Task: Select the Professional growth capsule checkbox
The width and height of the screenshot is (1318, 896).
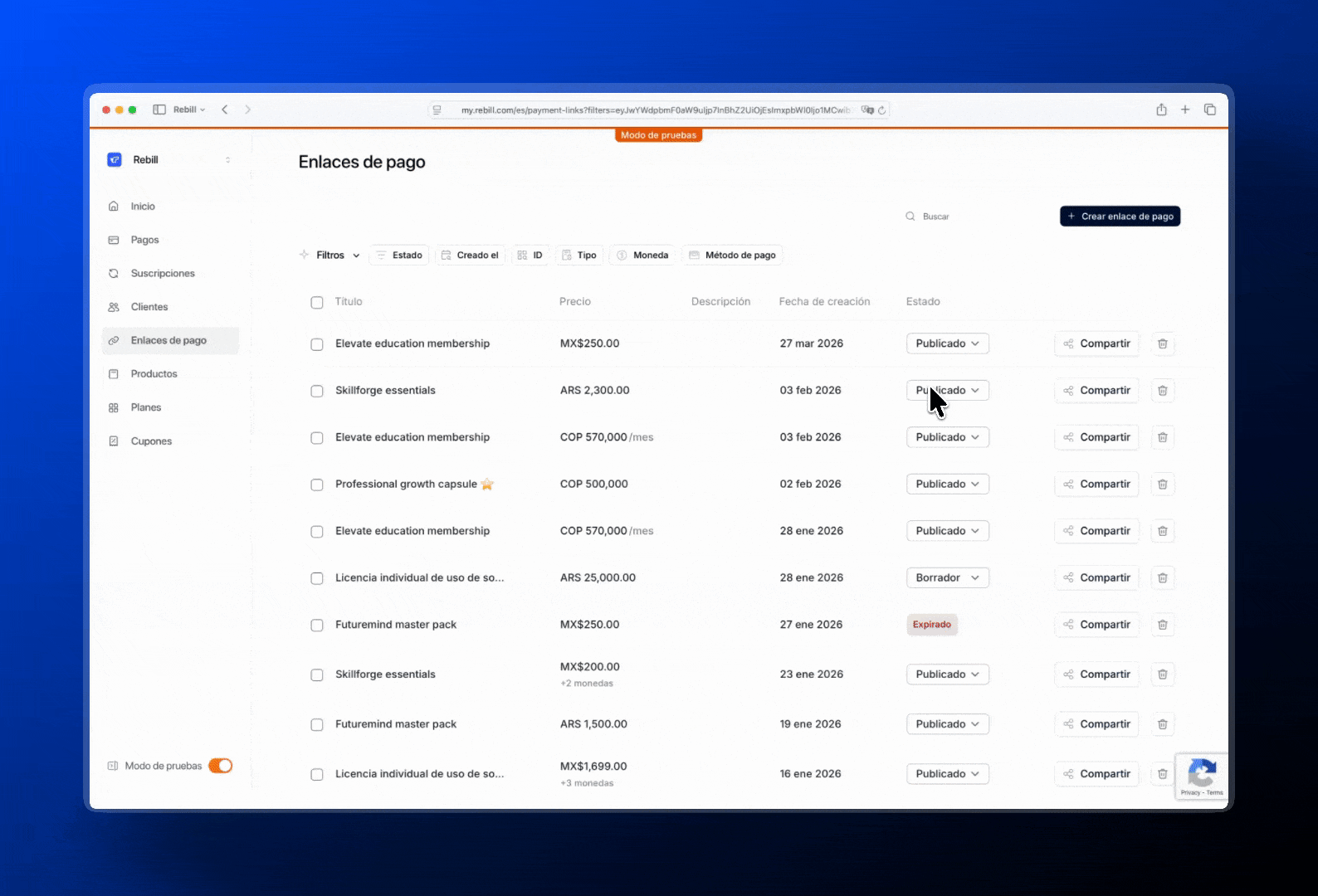Action: 317,485
